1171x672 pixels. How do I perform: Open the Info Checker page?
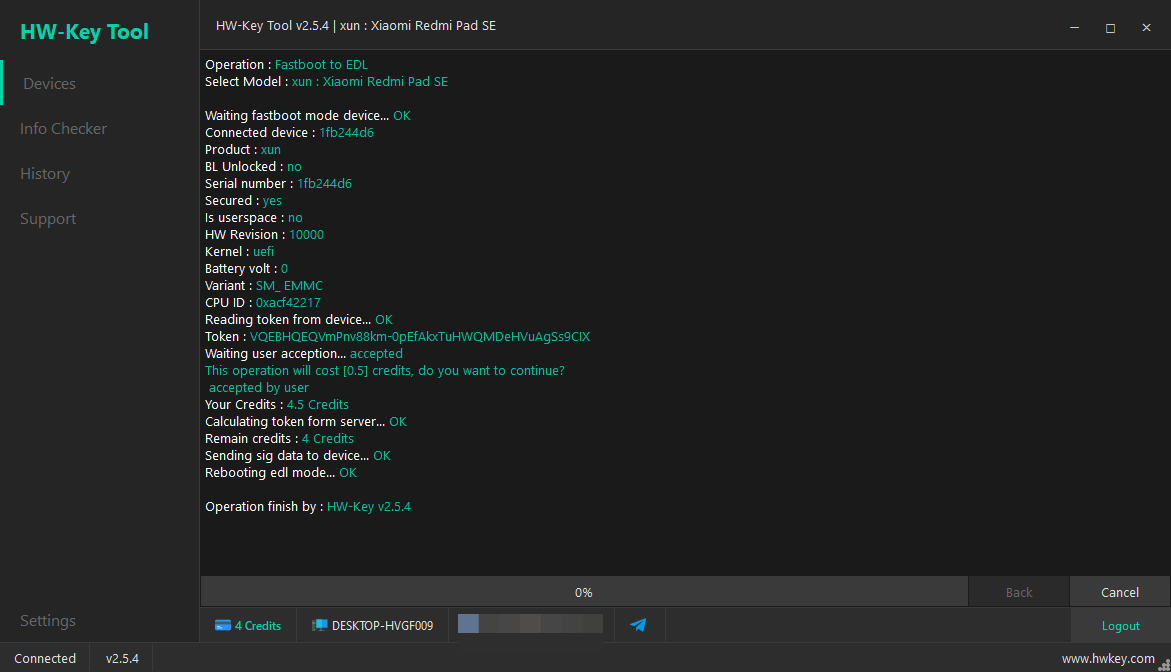click(x=63, y=128)
